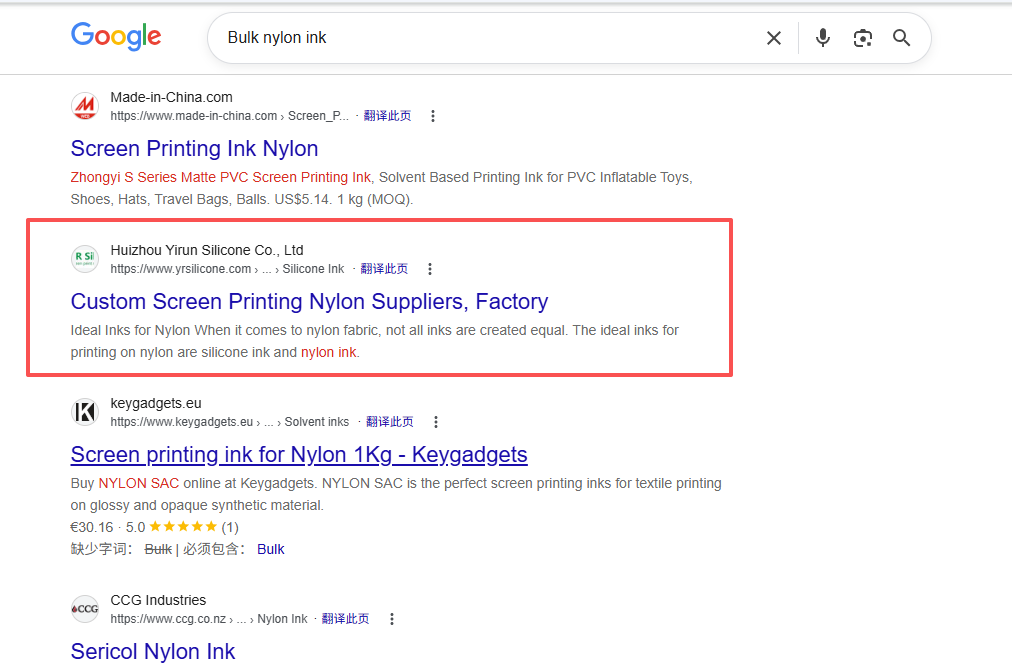Click the Huizhou Yirun Silicone Co., Ltd name
Screen dimensions: 1012x671
(207, 250)
